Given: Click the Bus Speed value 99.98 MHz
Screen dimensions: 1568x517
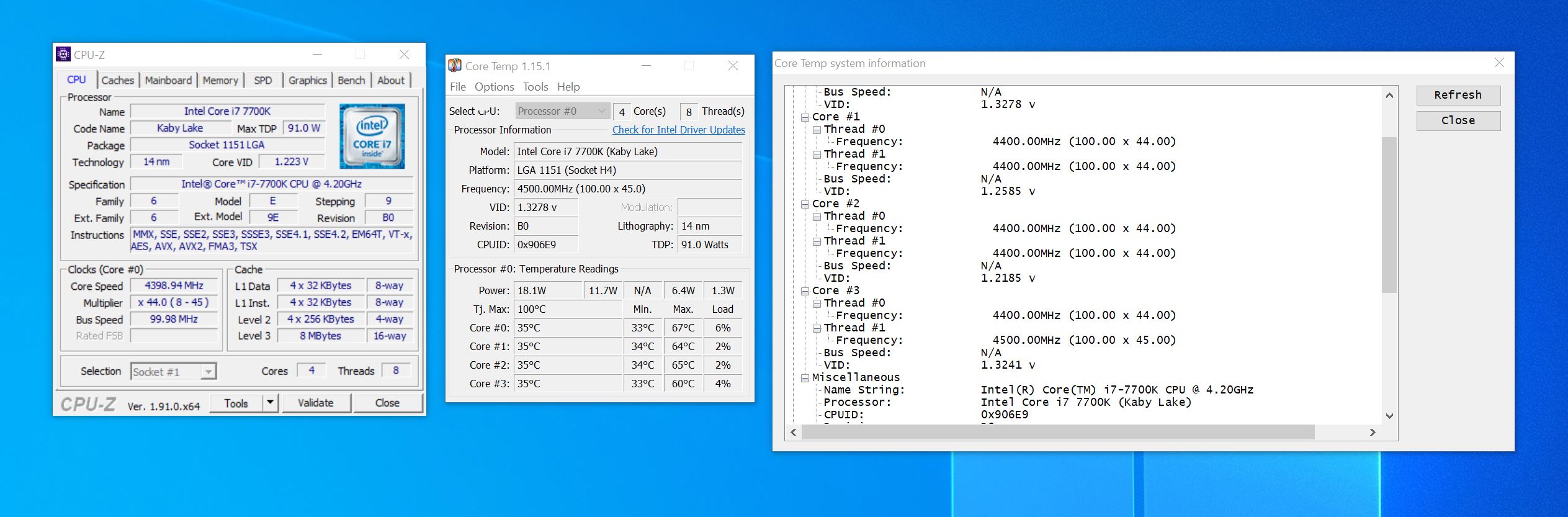Looking at the screenshot, I should coord(174,319).
